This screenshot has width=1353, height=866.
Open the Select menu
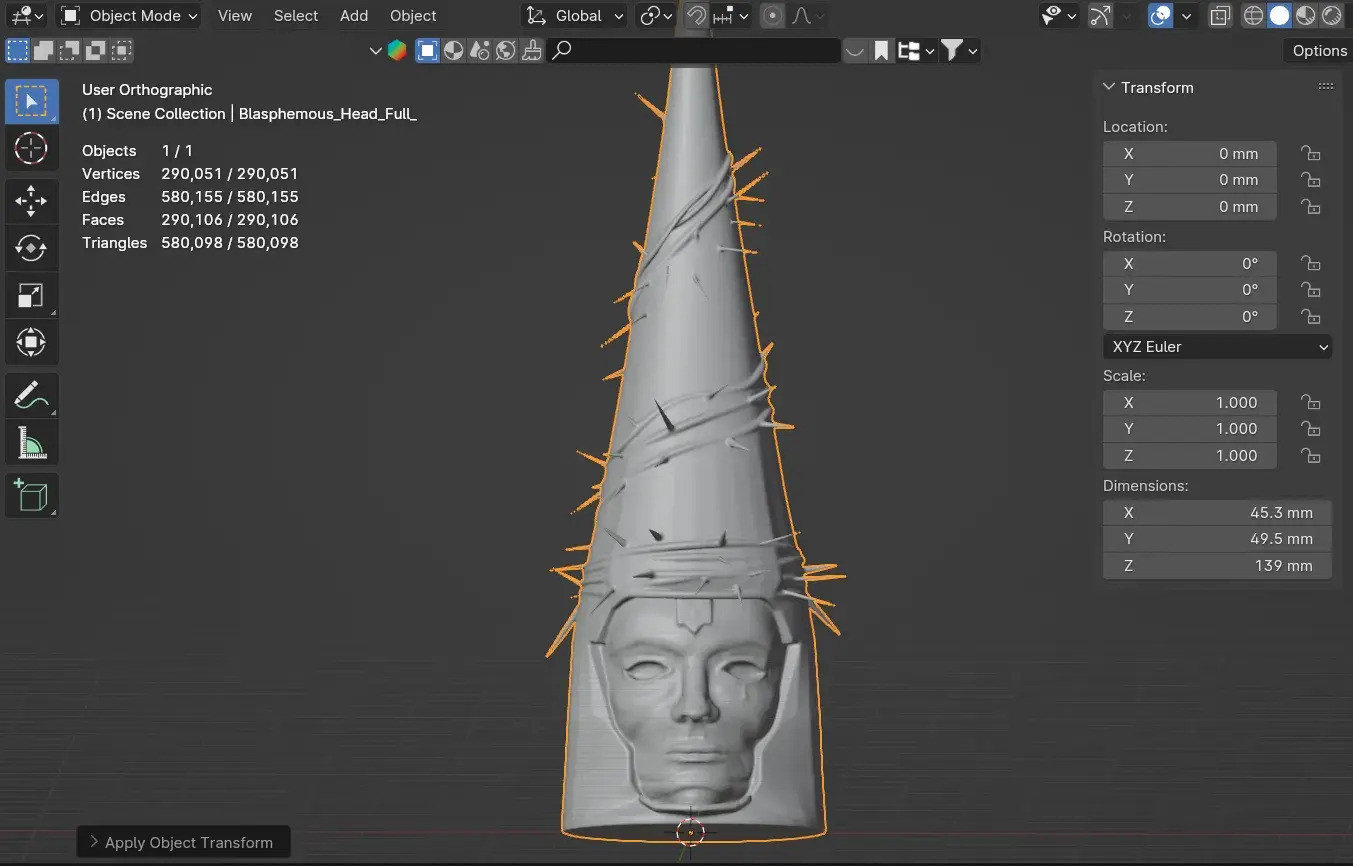point(296,16)
